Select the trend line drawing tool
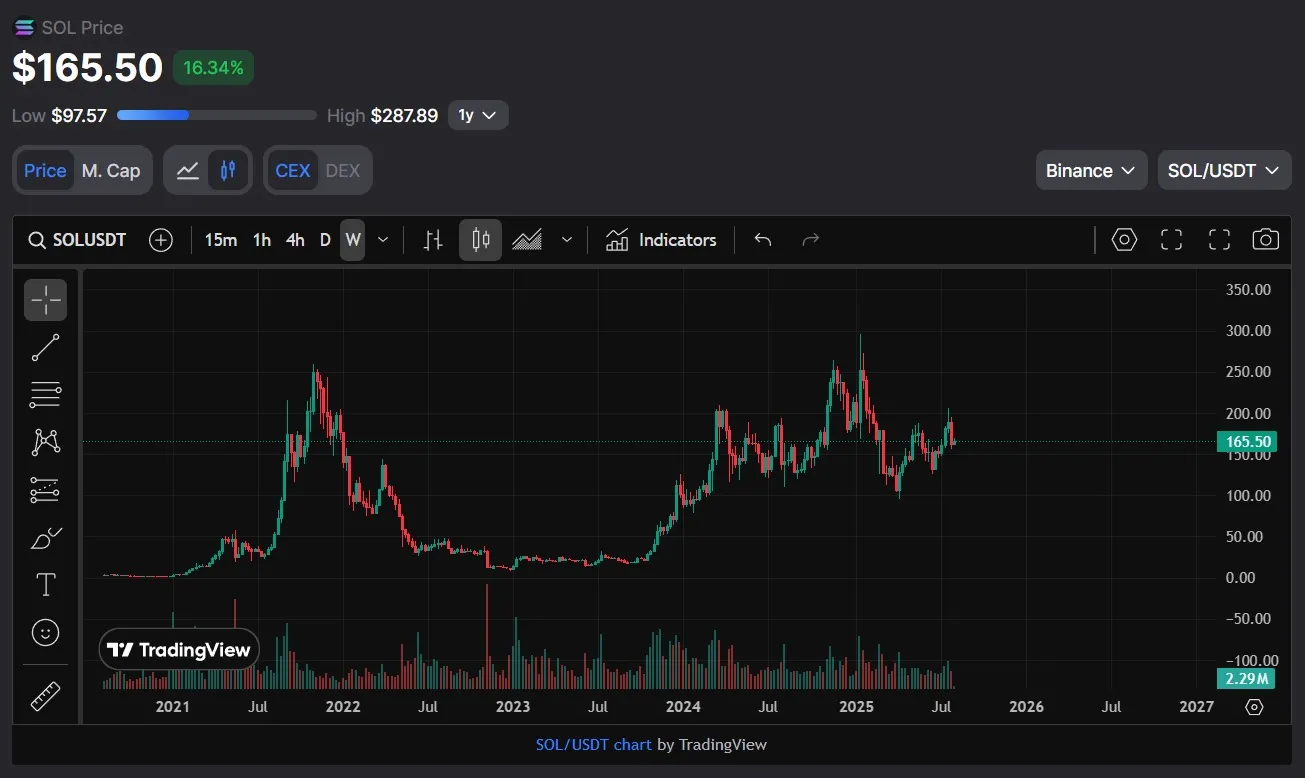 point(45,347)
